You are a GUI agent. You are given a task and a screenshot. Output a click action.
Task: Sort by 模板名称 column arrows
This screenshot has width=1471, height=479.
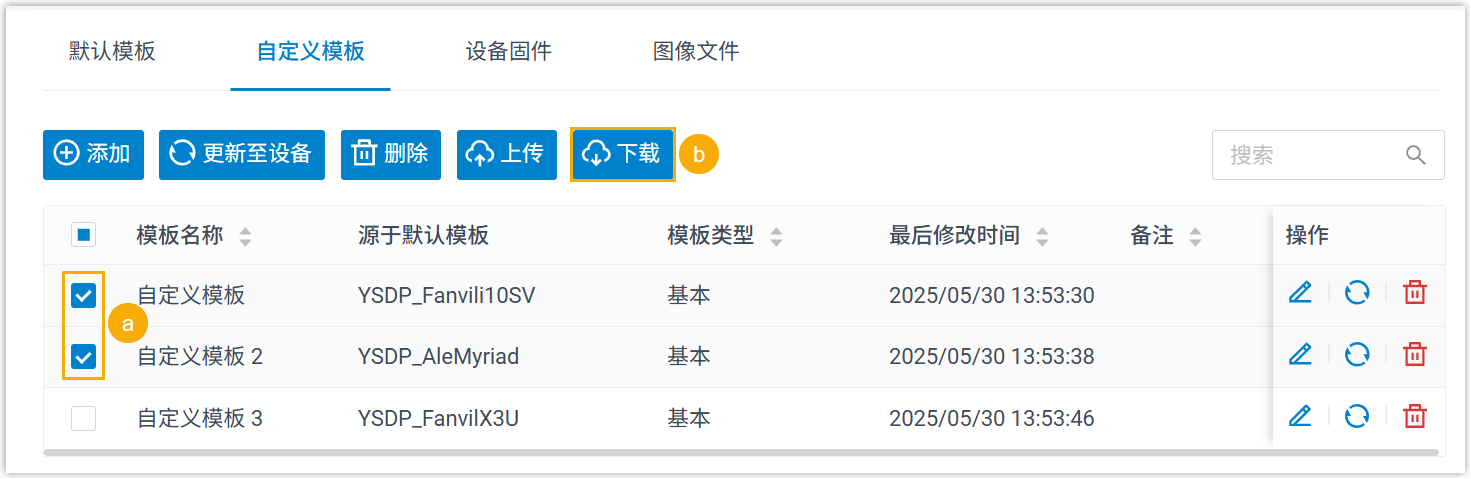point(245,237)
